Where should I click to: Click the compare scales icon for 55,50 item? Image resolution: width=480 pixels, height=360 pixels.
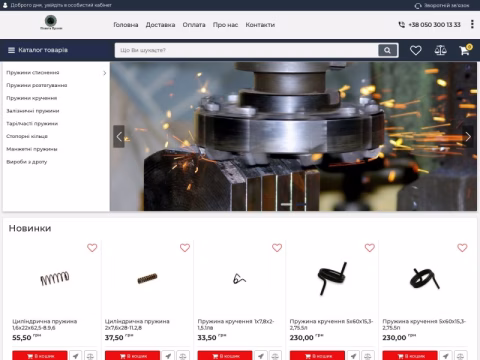point(90,356)
